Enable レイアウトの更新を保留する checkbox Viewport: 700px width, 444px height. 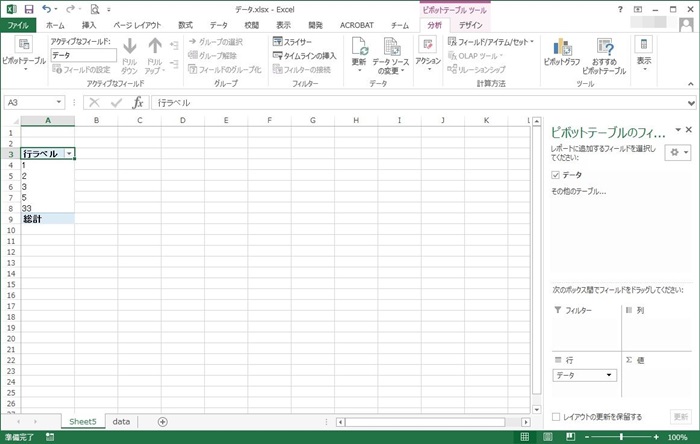[556, 417]
